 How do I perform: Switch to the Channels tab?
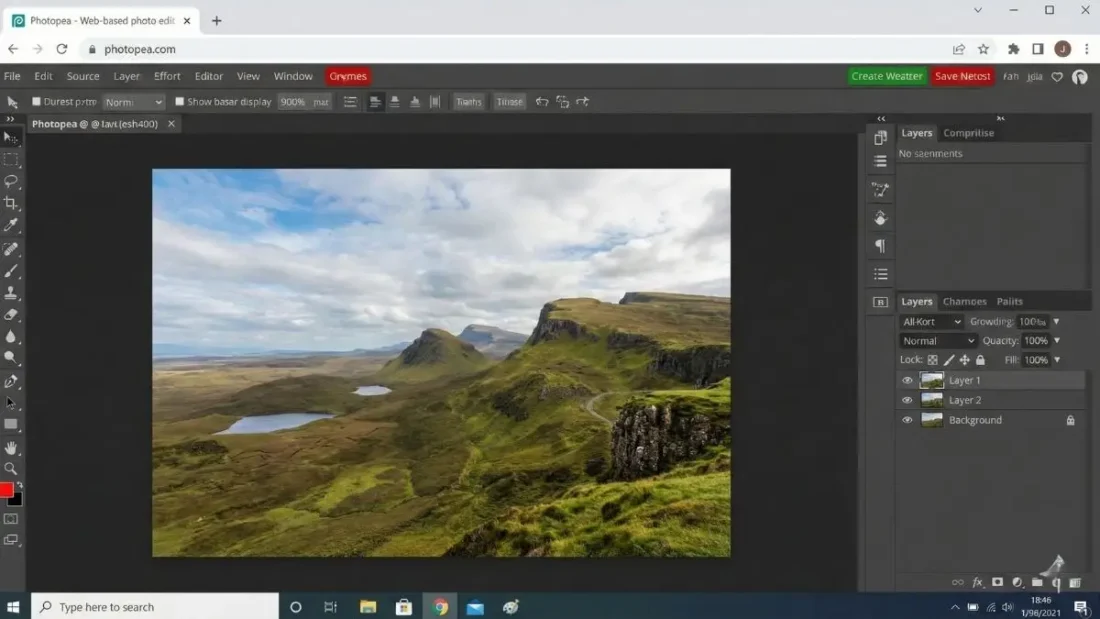click(964, 301)
